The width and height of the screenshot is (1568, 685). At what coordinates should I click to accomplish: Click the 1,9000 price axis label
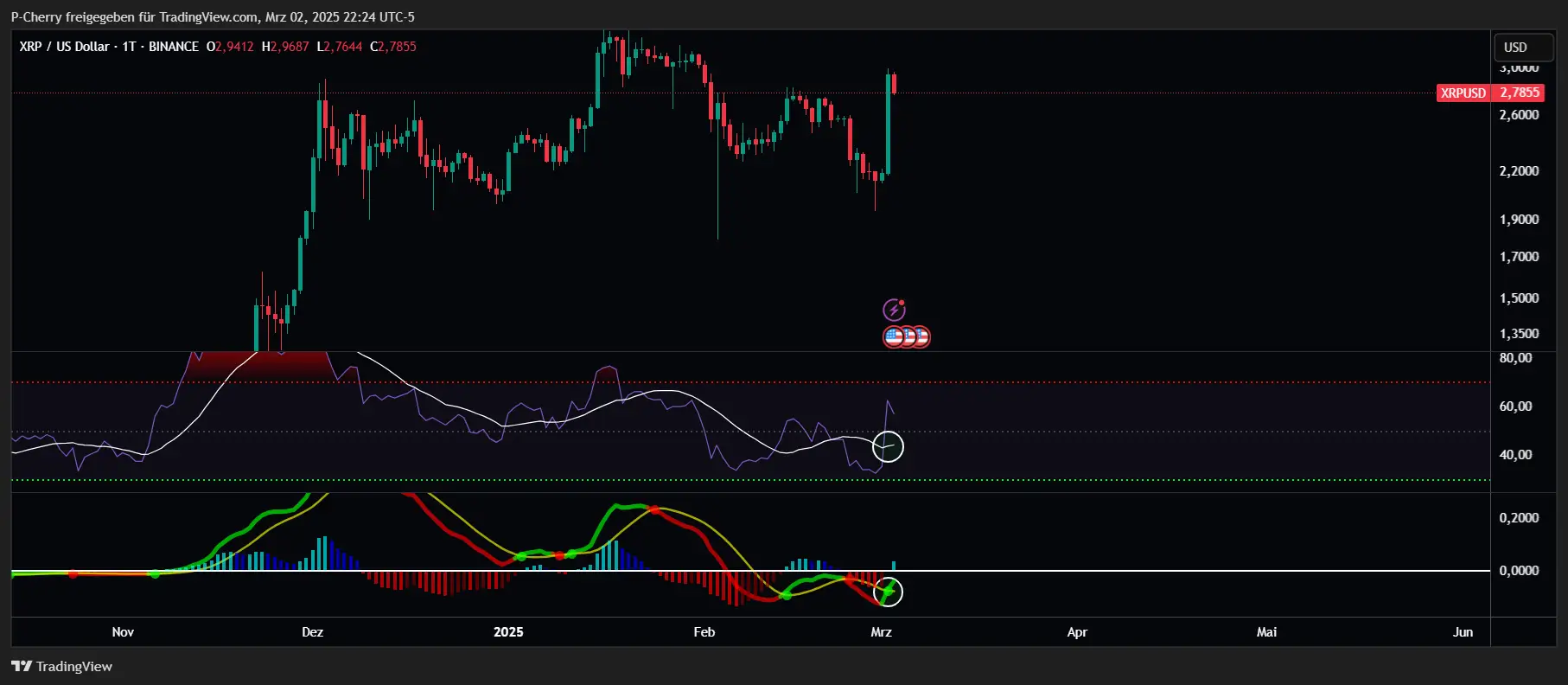1519,220
